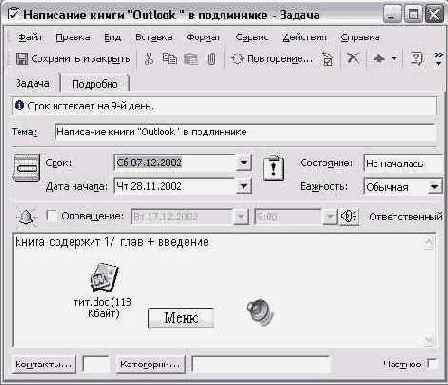Click the Контакты button
The width and height of the screenshot is (448, 385).
click(x=44, y=364)
